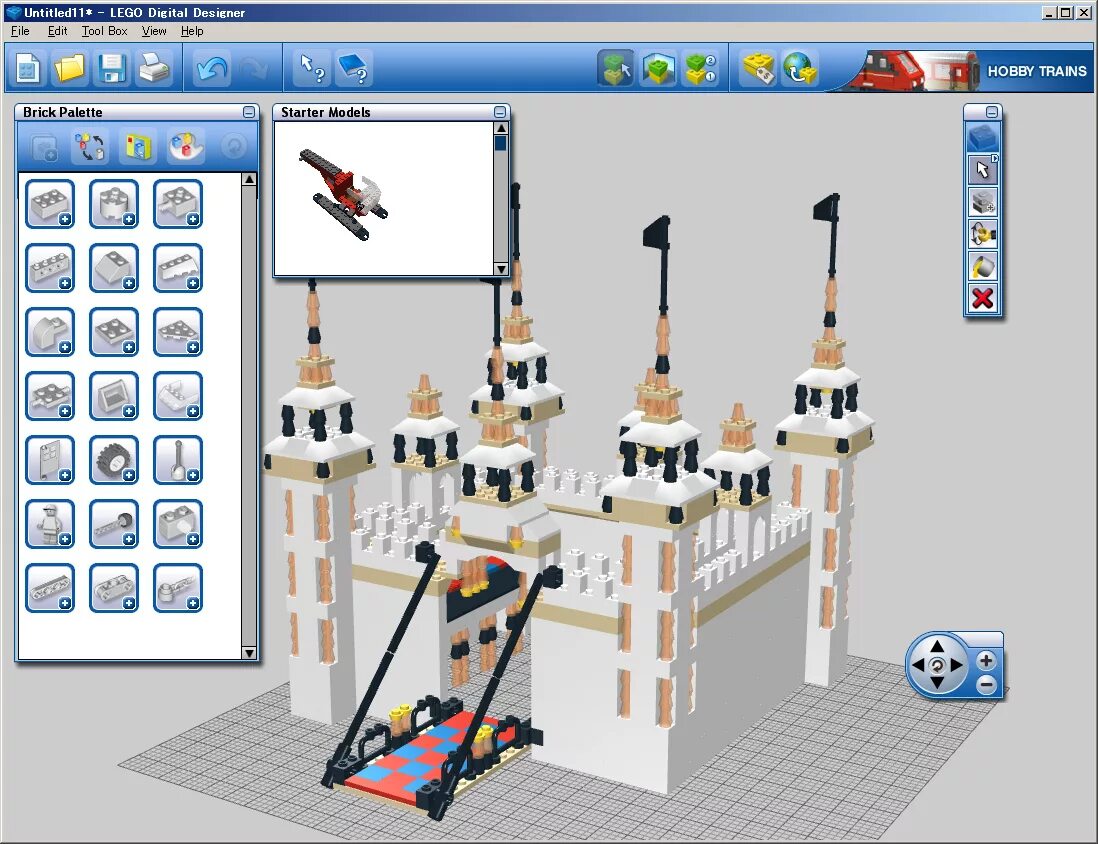
Task: Open the Tool Box menu
Action: coord(104,31)
